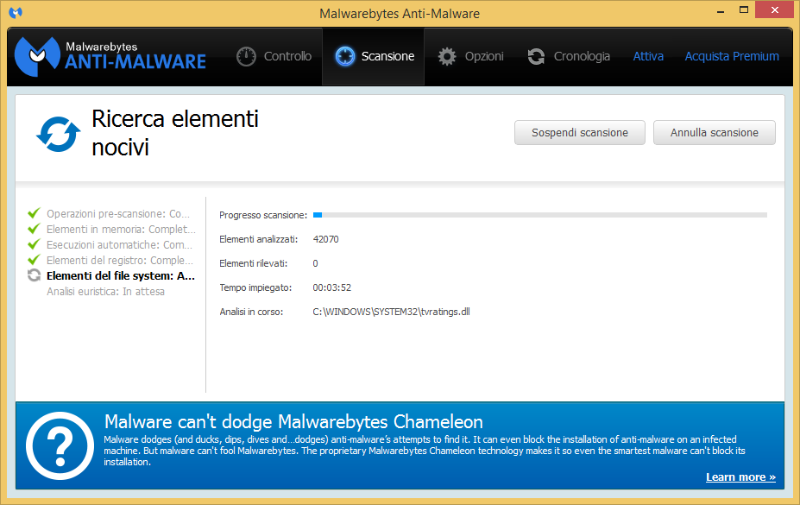Select the Elementi del file system step
Viewport: 800px width, 505px height.
(x=120, y=276)
